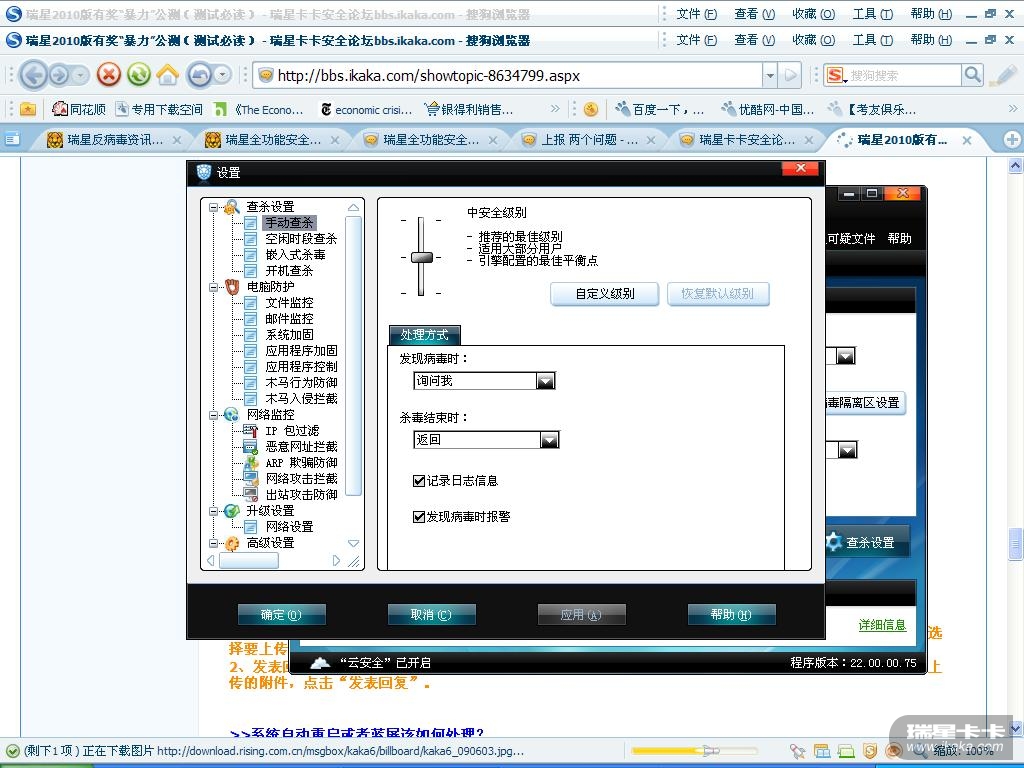Collapse the 升级设置 tree node

pyautogui.click(x=214, y=511)
